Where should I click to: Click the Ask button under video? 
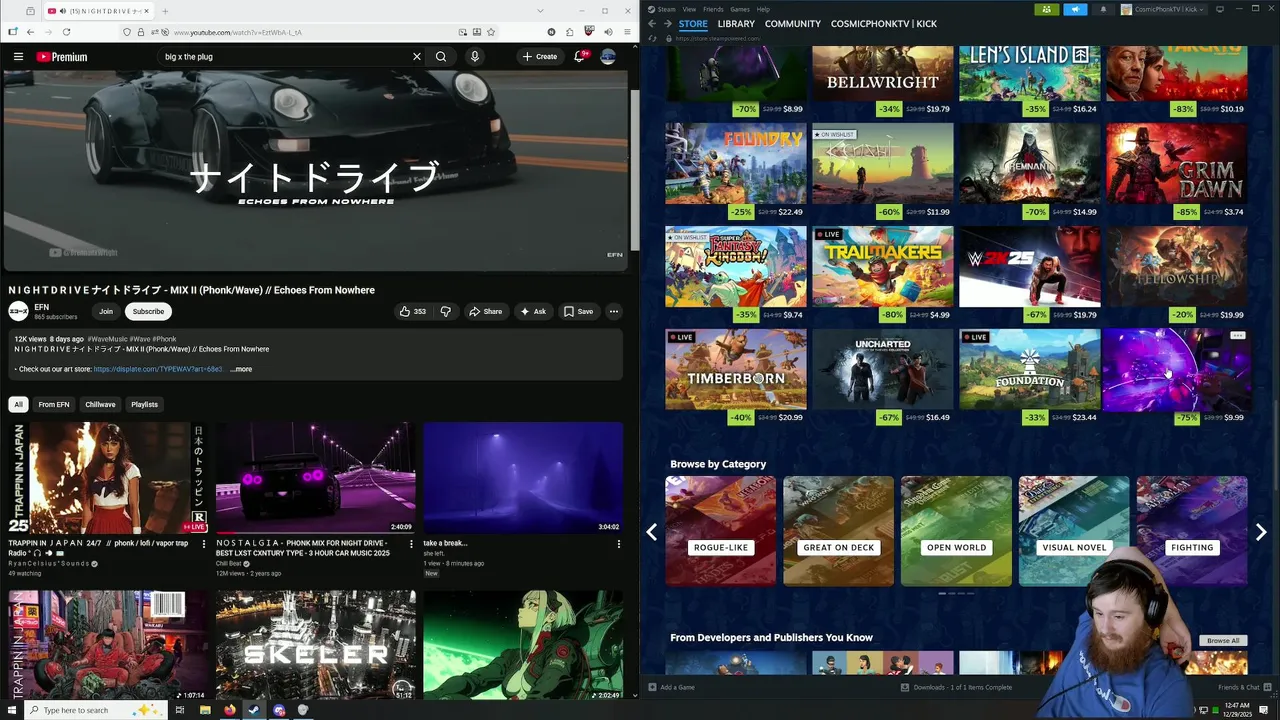(x=533, y=311)
